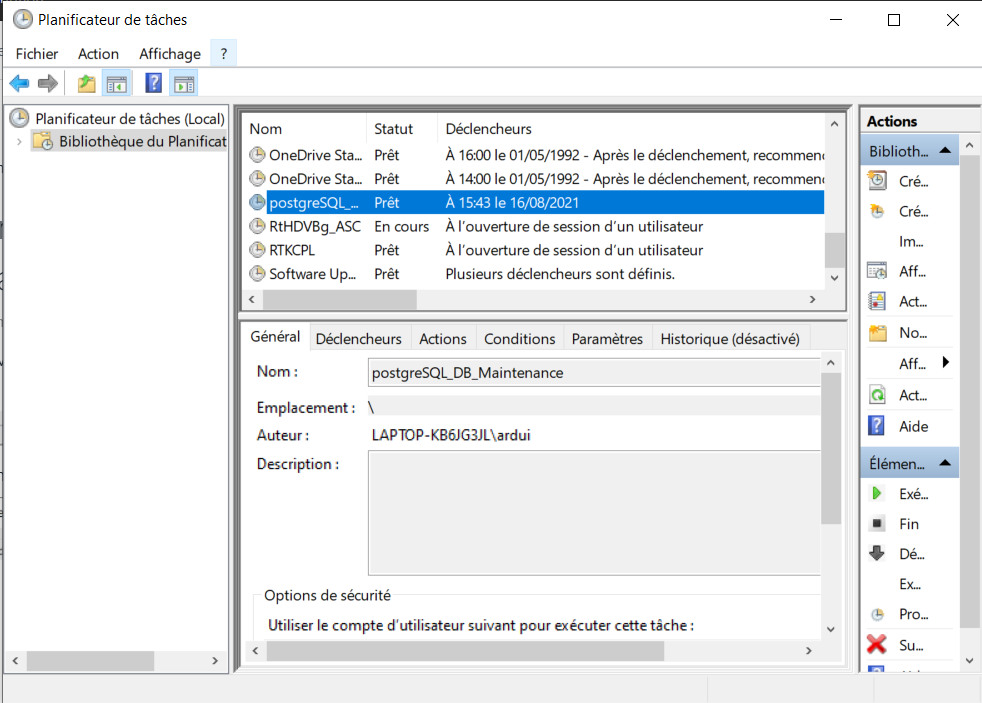Screen dimensions: 982x703
Task: Switch to the Déclencheurs tab
Action: pos(358,338)
